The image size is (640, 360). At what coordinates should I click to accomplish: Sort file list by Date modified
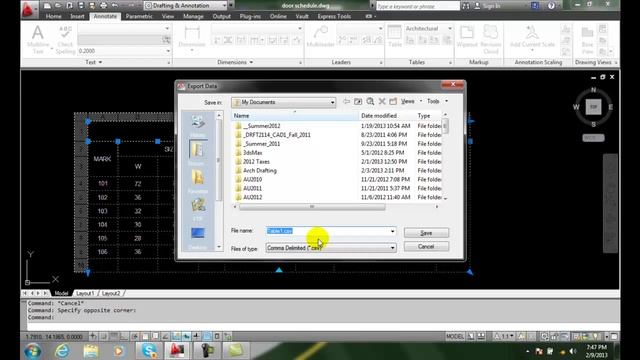[x=386, y=116]
